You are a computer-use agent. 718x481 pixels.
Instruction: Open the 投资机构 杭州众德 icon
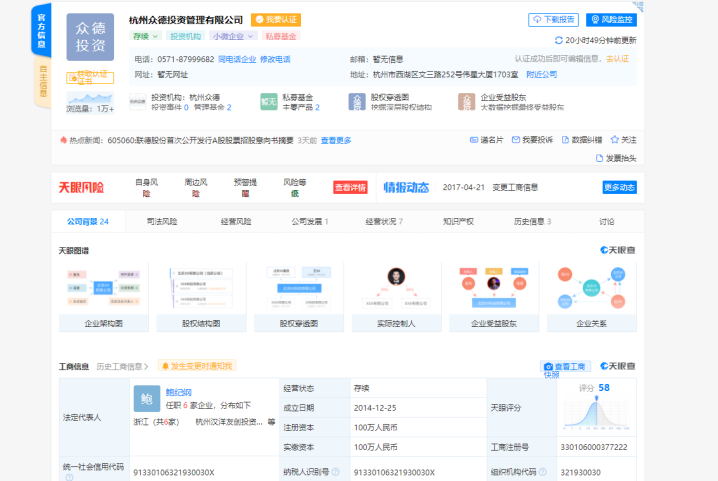(137, 102)
